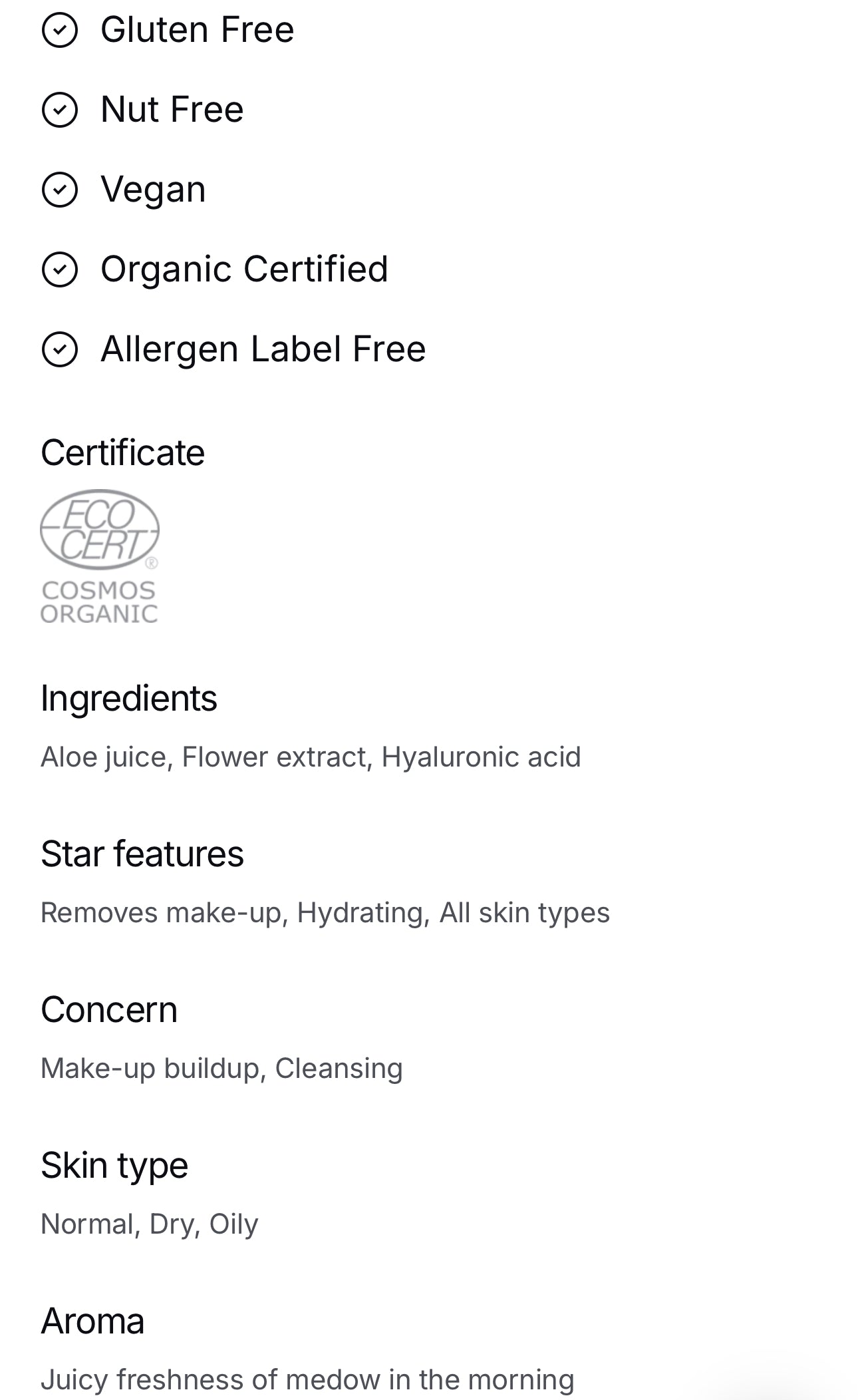The image size is (858, 1400).
Task: Click the Vegan checkmark icon
Action: click(60, 190)
